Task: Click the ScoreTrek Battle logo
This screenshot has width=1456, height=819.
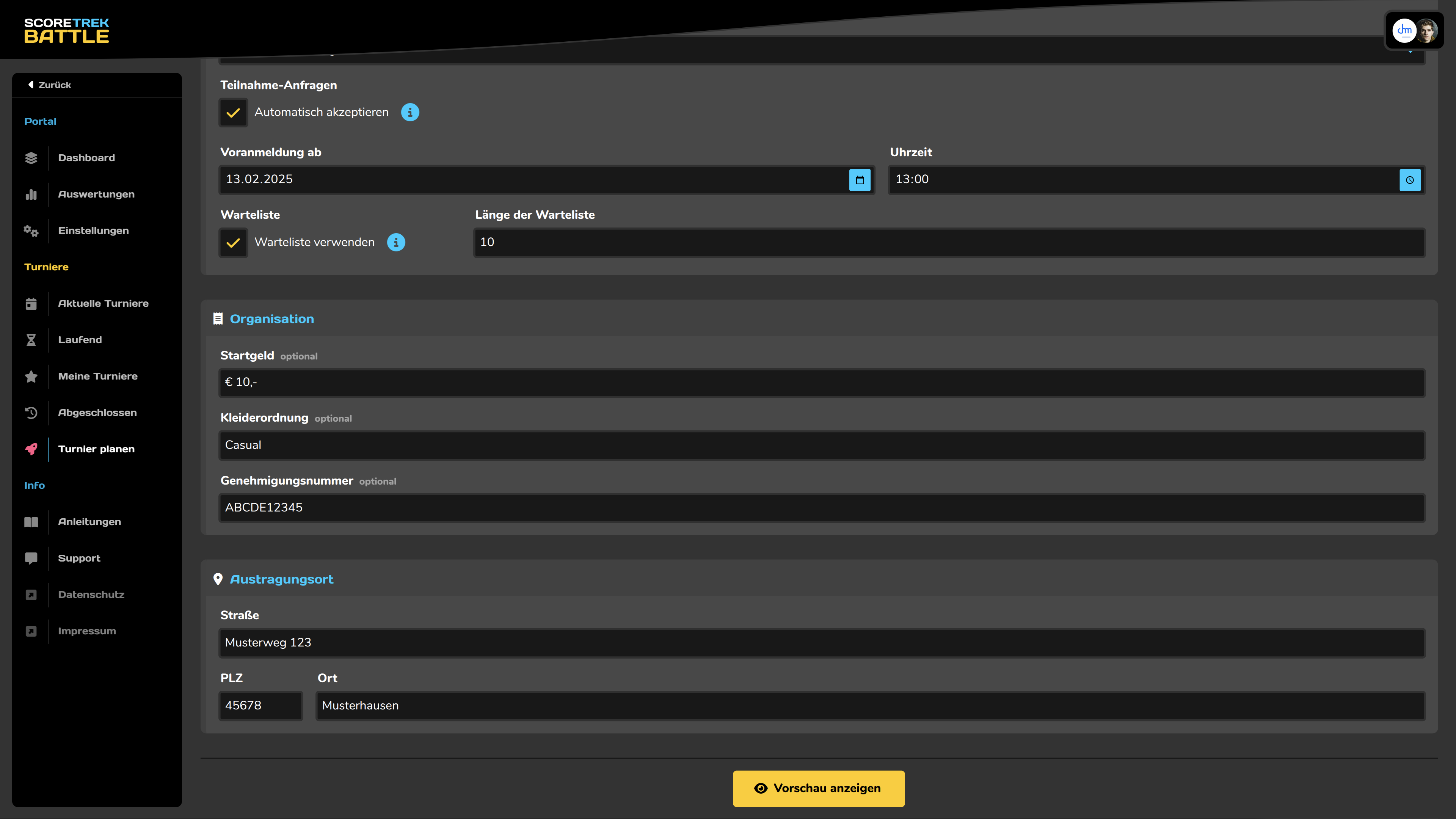Action: [67, 30]
